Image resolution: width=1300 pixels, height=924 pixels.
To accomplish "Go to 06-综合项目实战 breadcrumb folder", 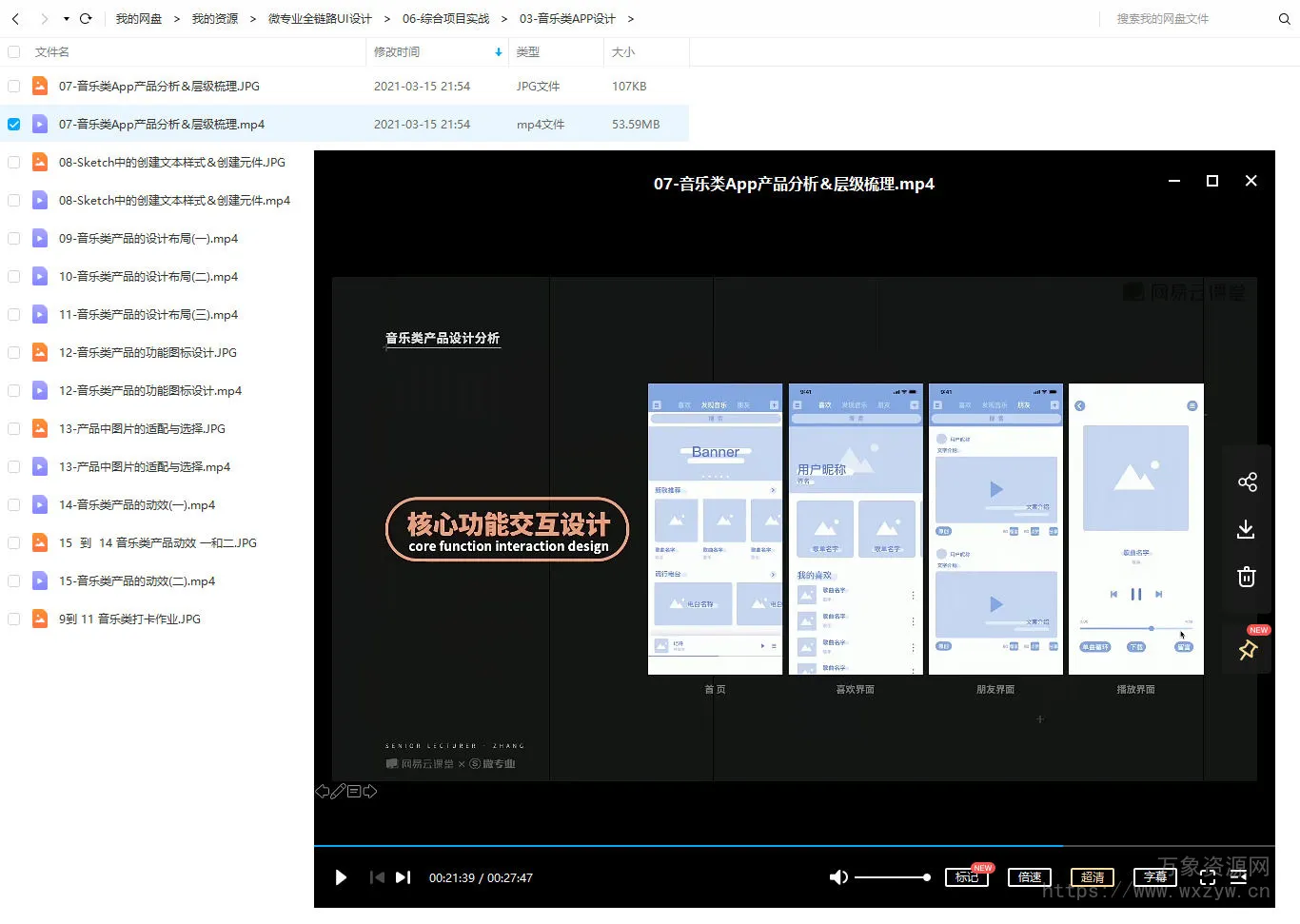I will (x=445, y=18).
